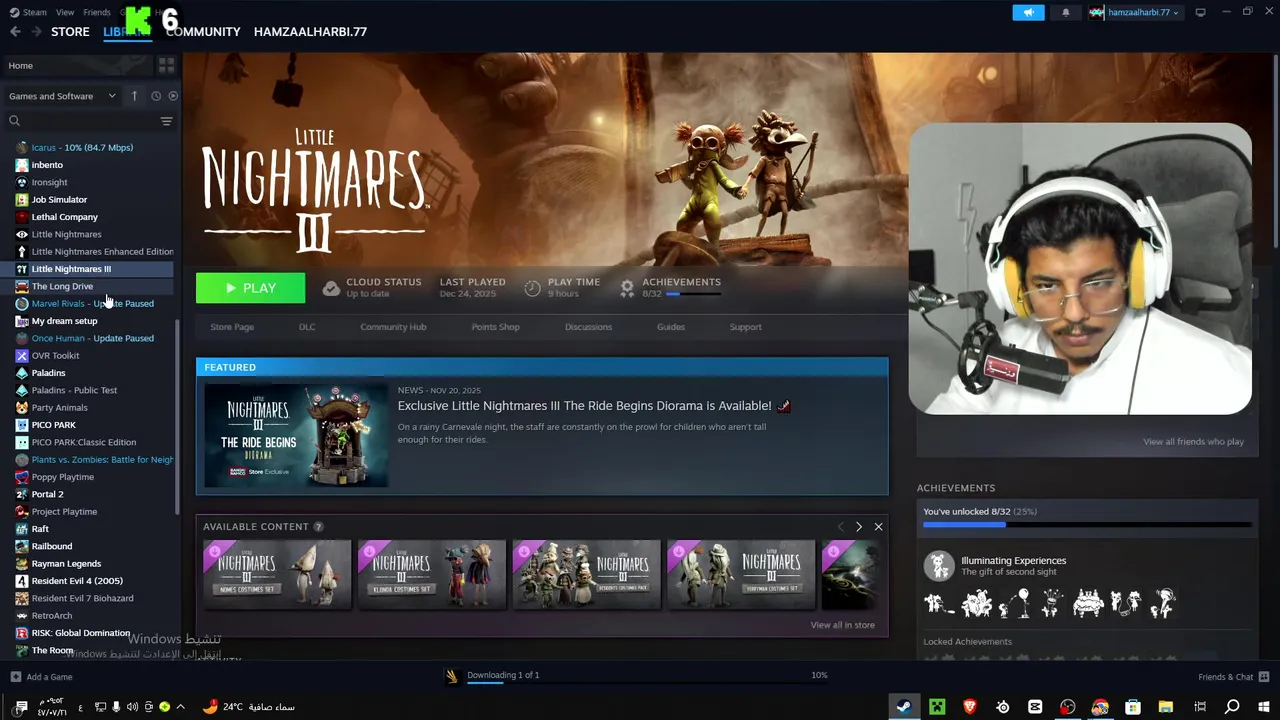Select The Long Drive in library list

click(62, 286)
